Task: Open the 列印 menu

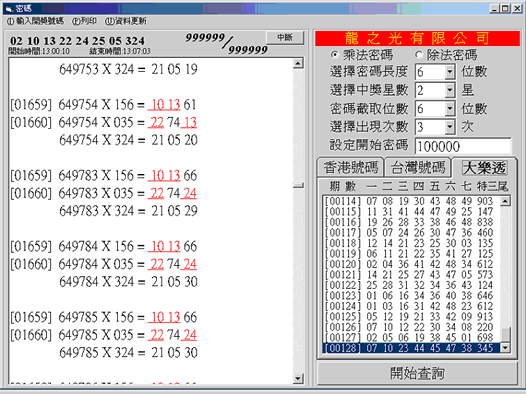Action: tap(84, 21)
